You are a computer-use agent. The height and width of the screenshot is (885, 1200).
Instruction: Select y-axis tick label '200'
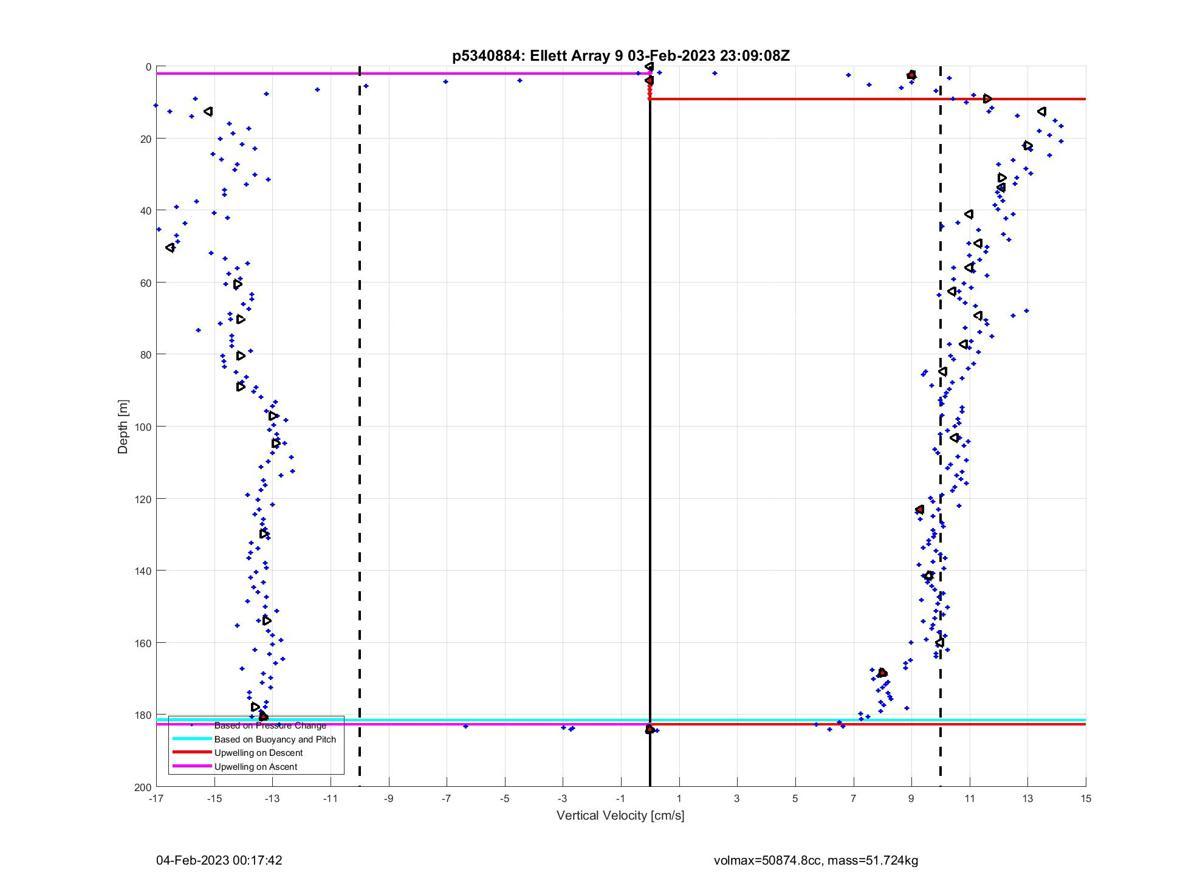(x=143, y=787)
